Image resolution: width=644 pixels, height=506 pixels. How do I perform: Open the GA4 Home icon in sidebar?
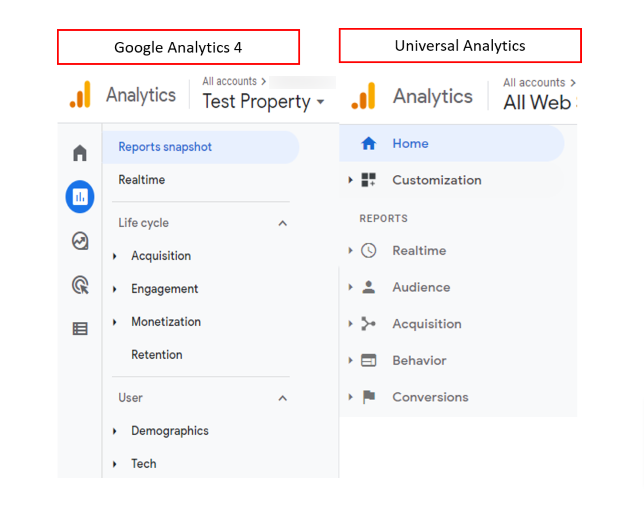tap(80, 153)
